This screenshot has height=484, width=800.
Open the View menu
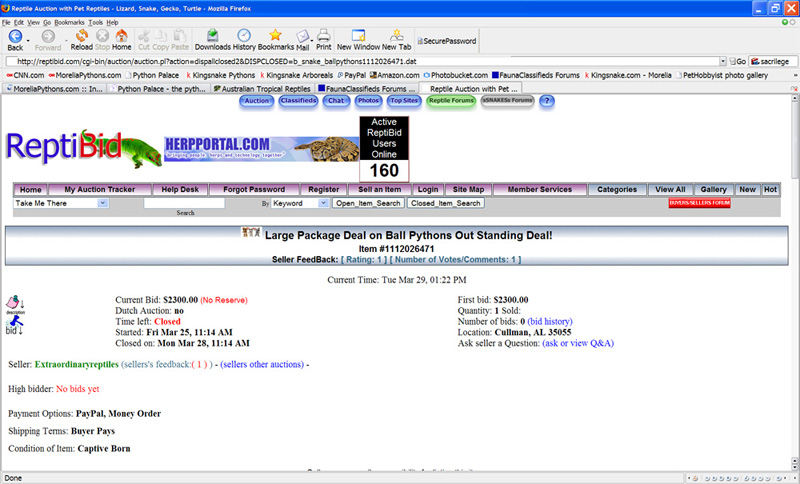click(x=33, y=22)
